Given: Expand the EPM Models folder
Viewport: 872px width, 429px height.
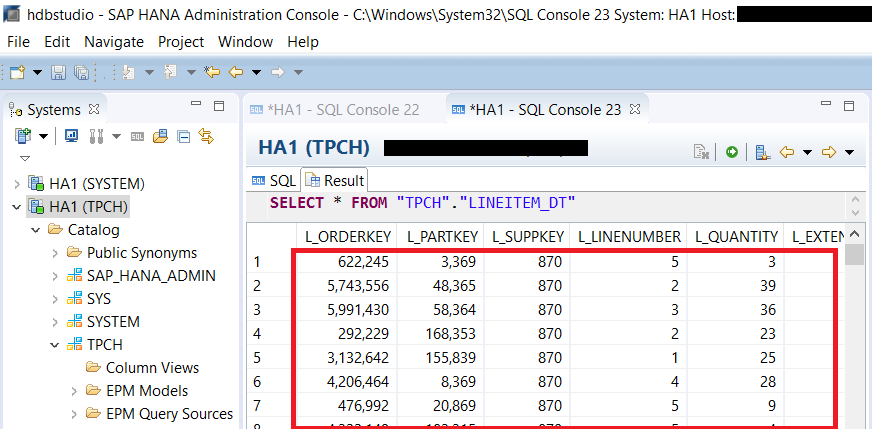Looking at the screenshot, I should click(x=74, y=391).
